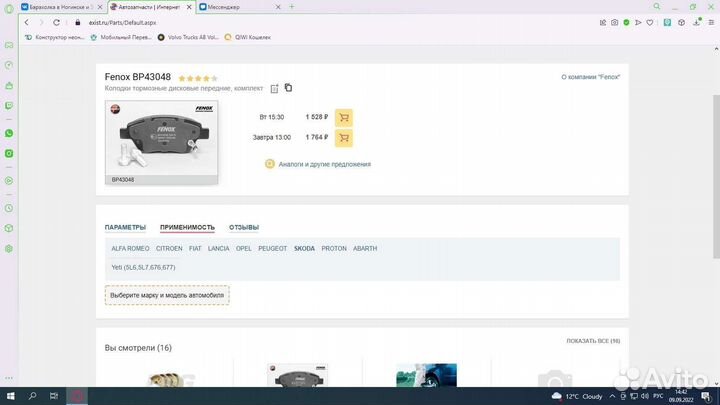Copy the part number with the copy icon
The height and width of the screenshot is (405, 720).
coord(288,88)
